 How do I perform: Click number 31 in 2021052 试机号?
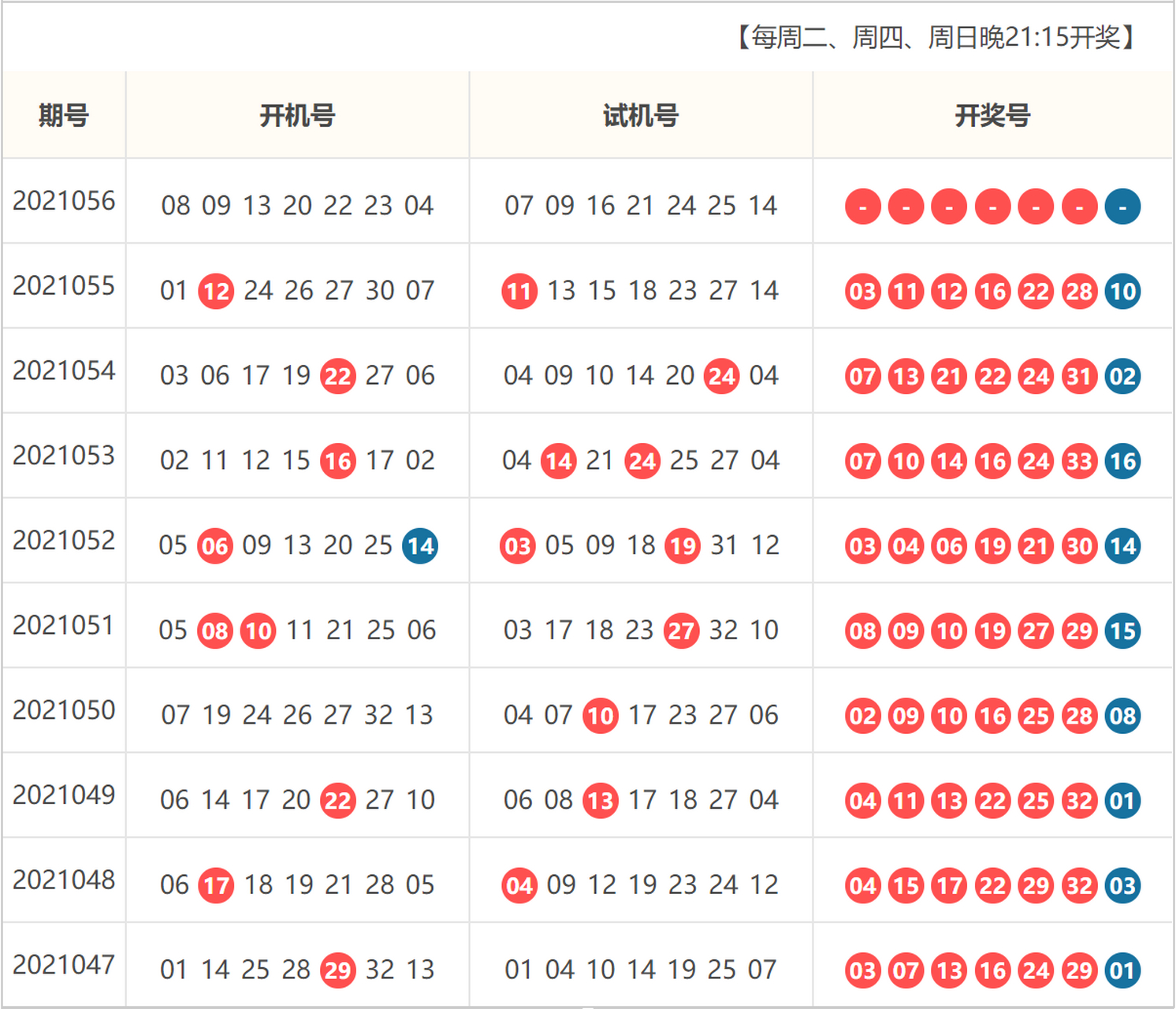(724, 545)
